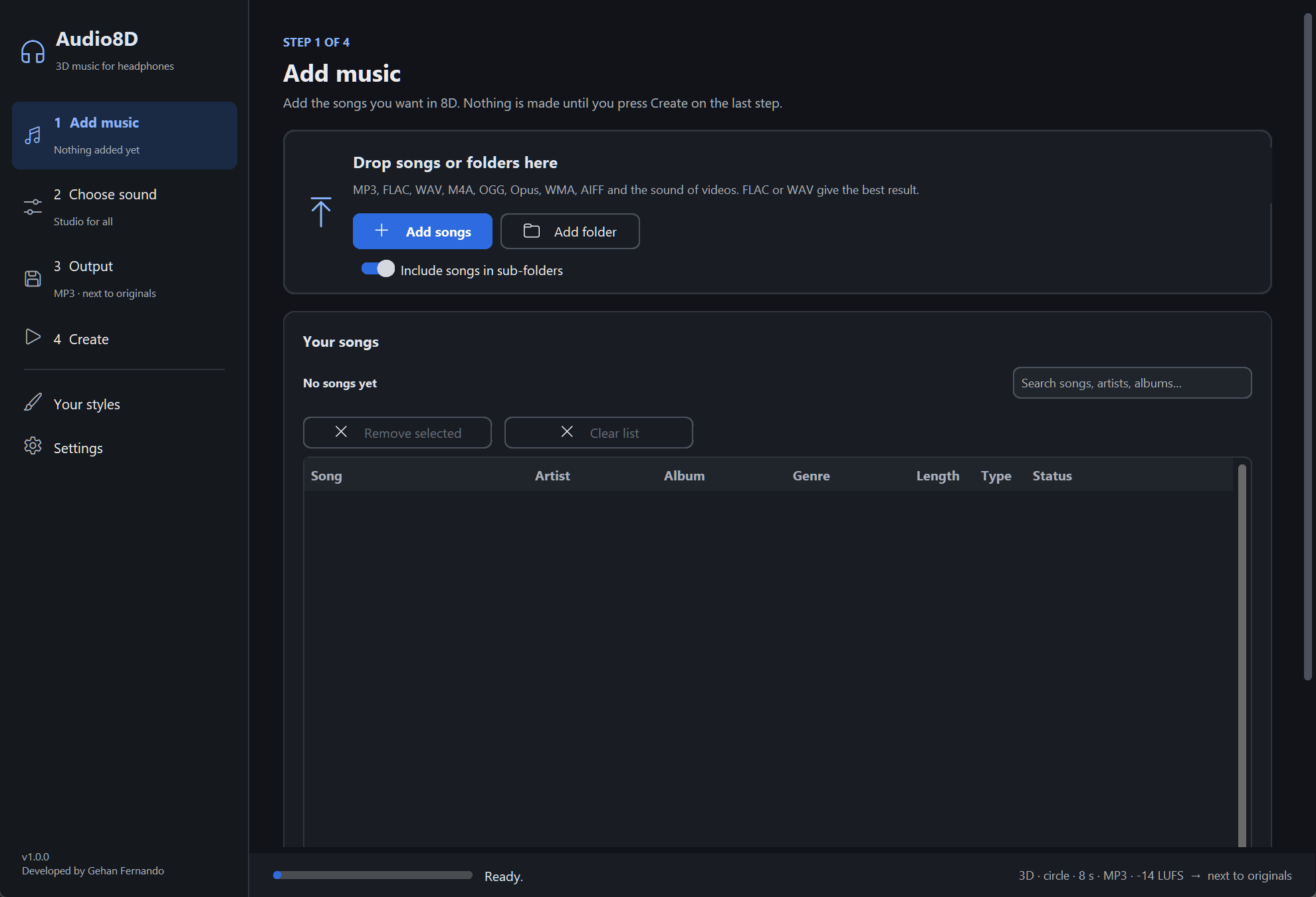Click the upload arrow icon in drop zone
The width and height of the screenshot is (1316, 897).
pos(321,212)
